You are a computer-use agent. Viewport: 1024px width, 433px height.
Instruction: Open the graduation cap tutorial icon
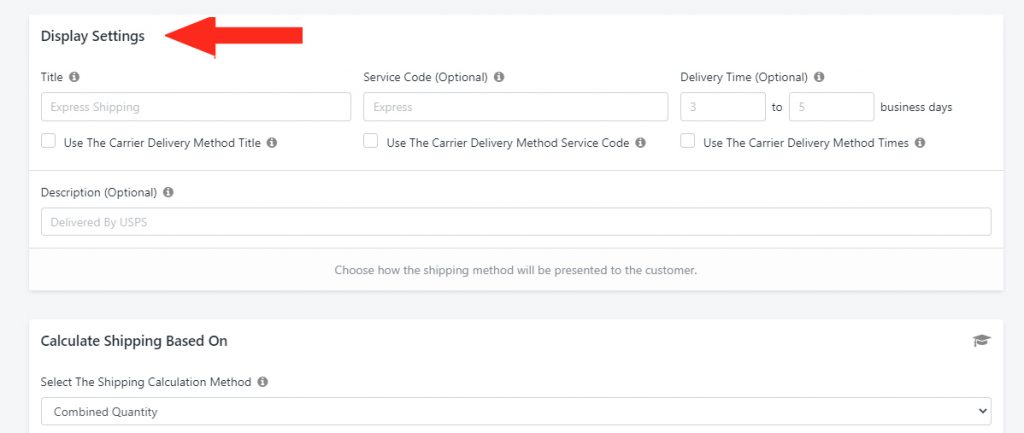(x=982, y=340)
